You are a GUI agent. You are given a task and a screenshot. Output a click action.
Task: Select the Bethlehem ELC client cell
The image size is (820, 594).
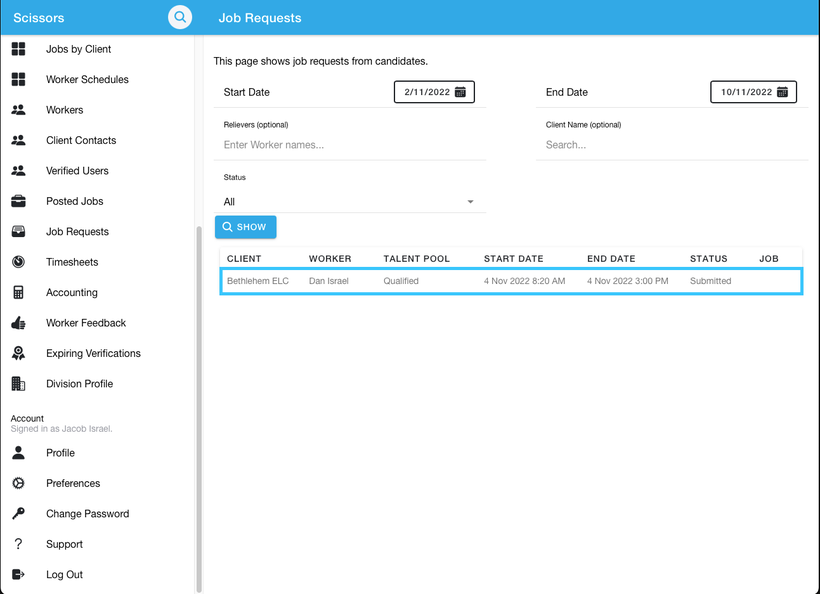pyautogui.click(x=258, y=281)
